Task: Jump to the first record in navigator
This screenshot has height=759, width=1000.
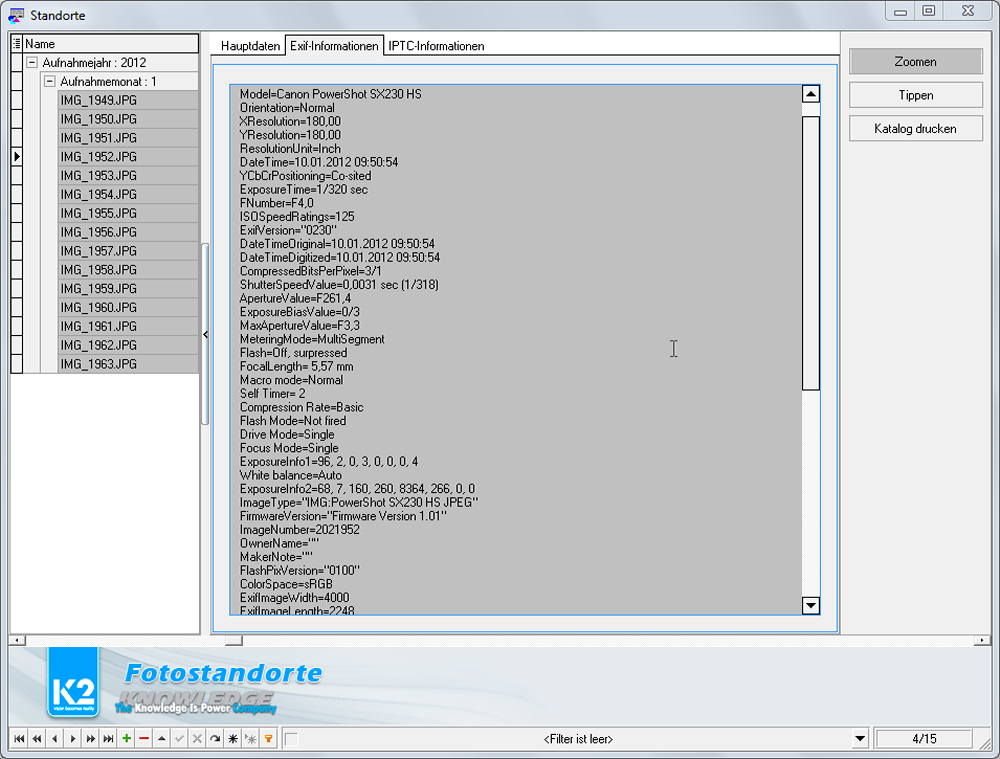Action: tap(18, 739)
